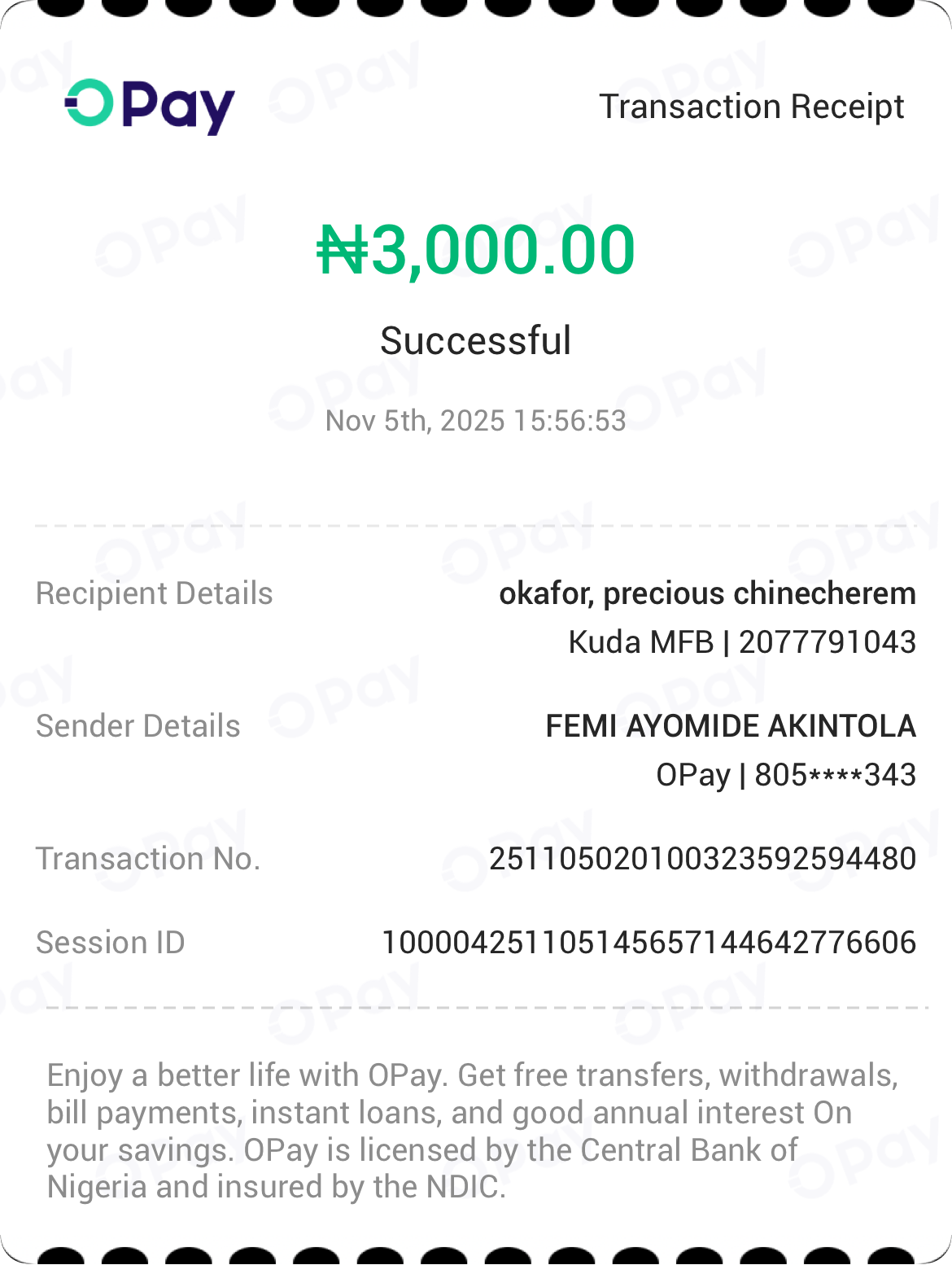Select sender name FEMI AYOMIDE AKINTOLA
Image resolution: width=952 pixels, height=1265 pixels.
[x=731, y=726]
